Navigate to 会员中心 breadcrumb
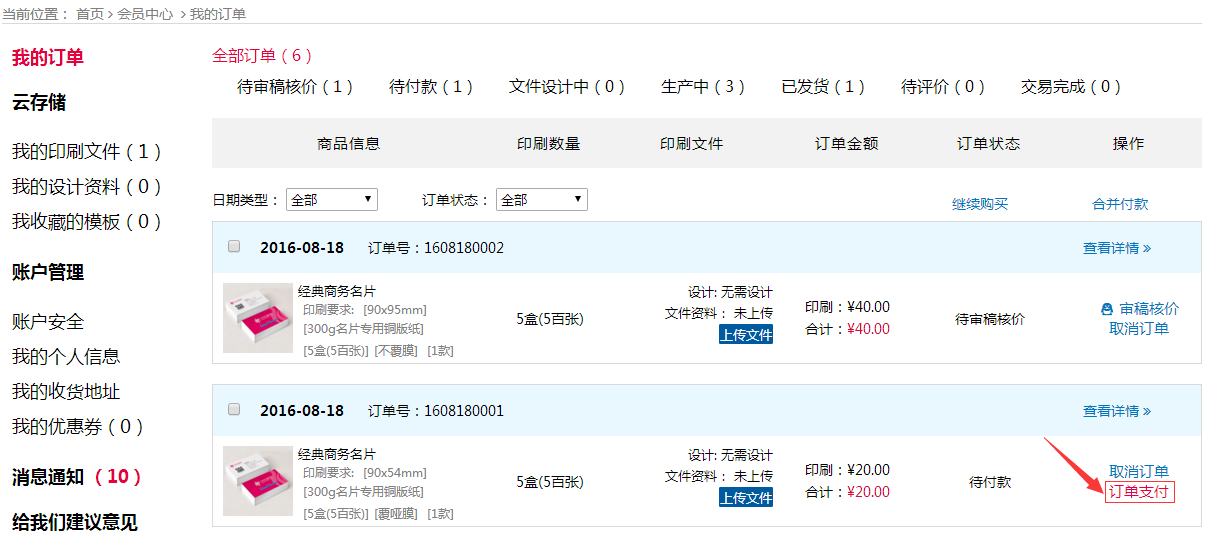This screenshot has width=1209, height=538. coord(145,14)
